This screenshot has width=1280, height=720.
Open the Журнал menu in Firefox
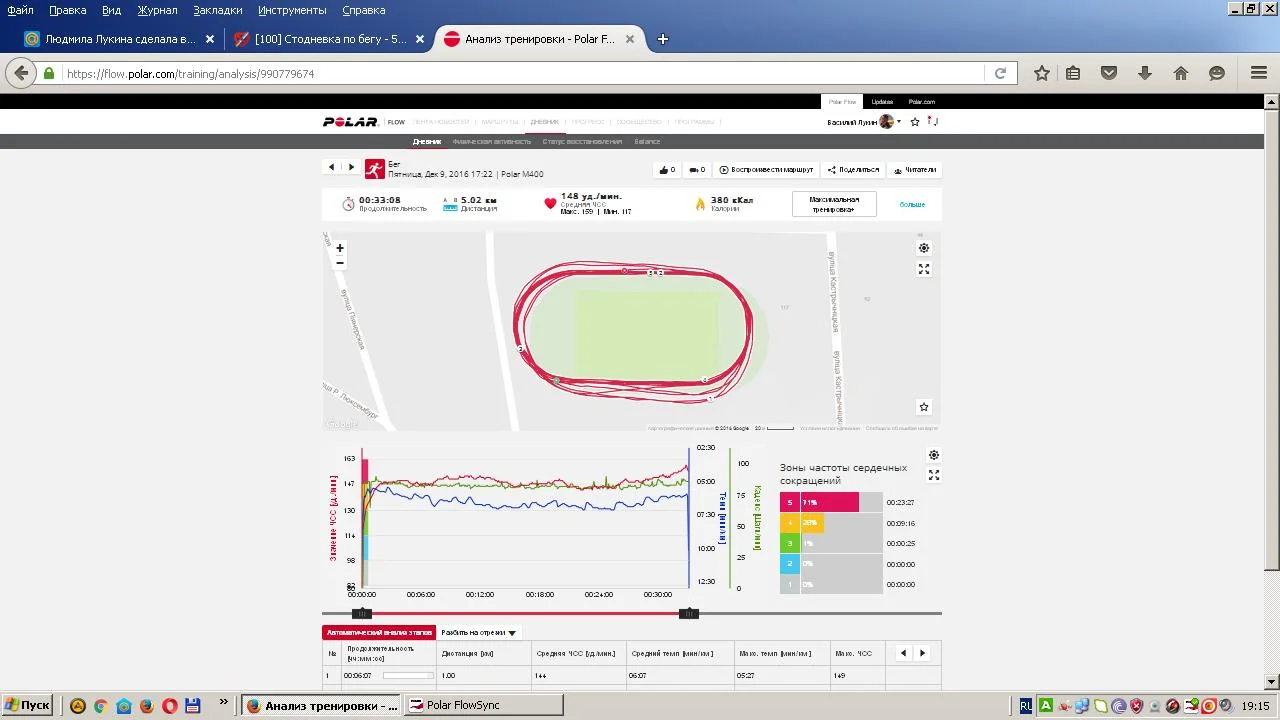click(156, 10)
